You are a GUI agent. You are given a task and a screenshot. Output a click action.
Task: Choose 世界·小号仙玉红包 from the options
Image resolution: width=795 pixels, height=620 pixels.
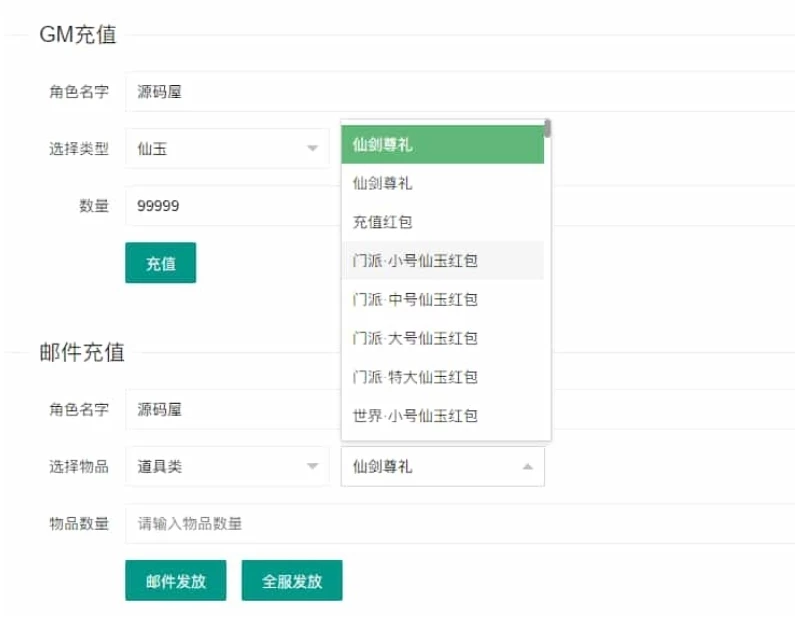[442, 416]
